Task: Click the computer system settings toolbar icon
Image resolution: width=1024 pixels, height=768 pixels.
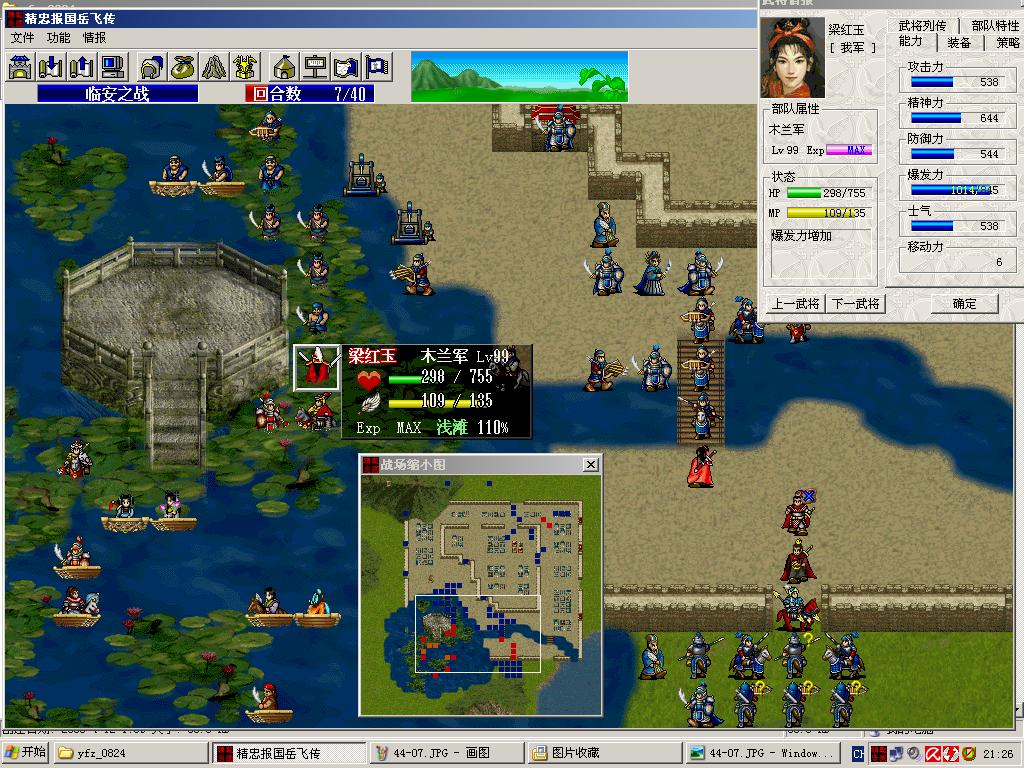Action: pyautogui.click(x=113, y=67)
